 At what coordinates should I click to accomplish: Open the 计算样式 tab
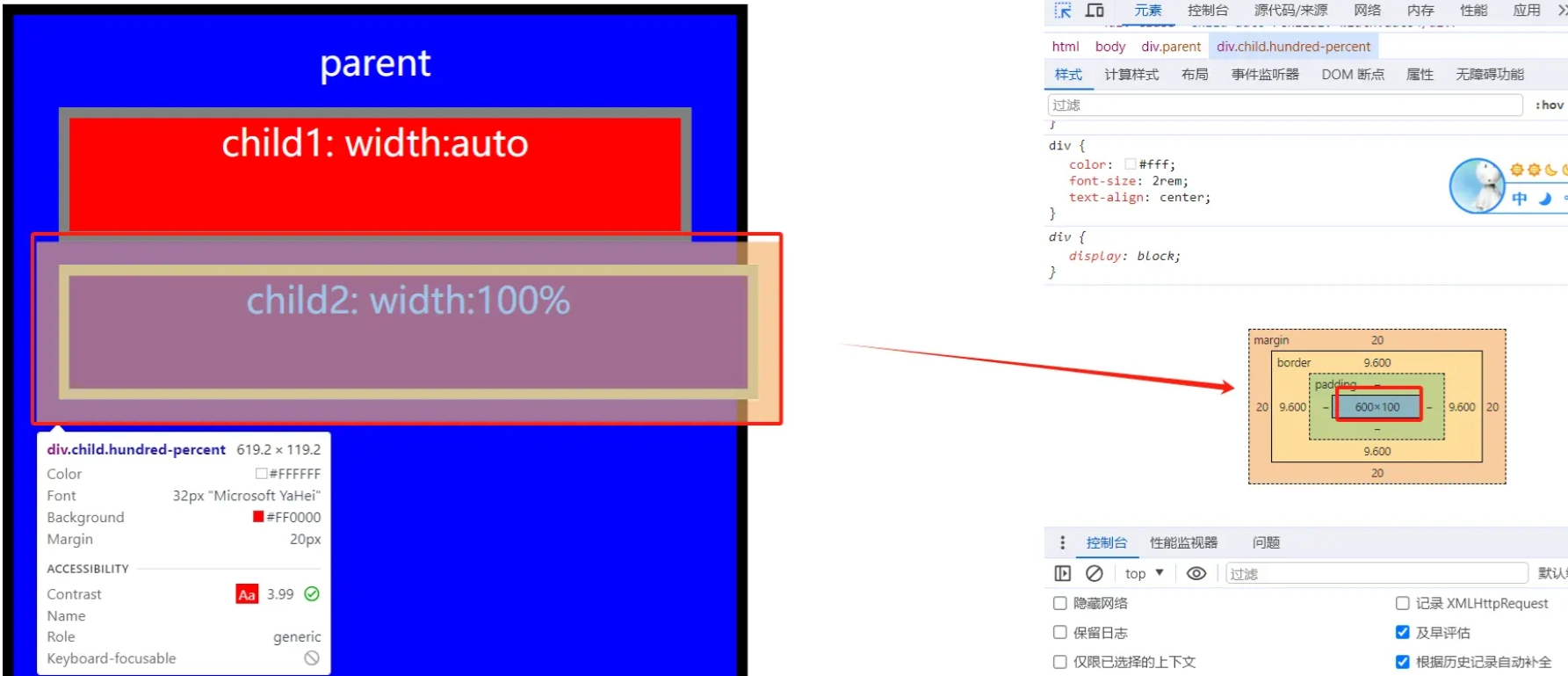(x=1131, y=75)
